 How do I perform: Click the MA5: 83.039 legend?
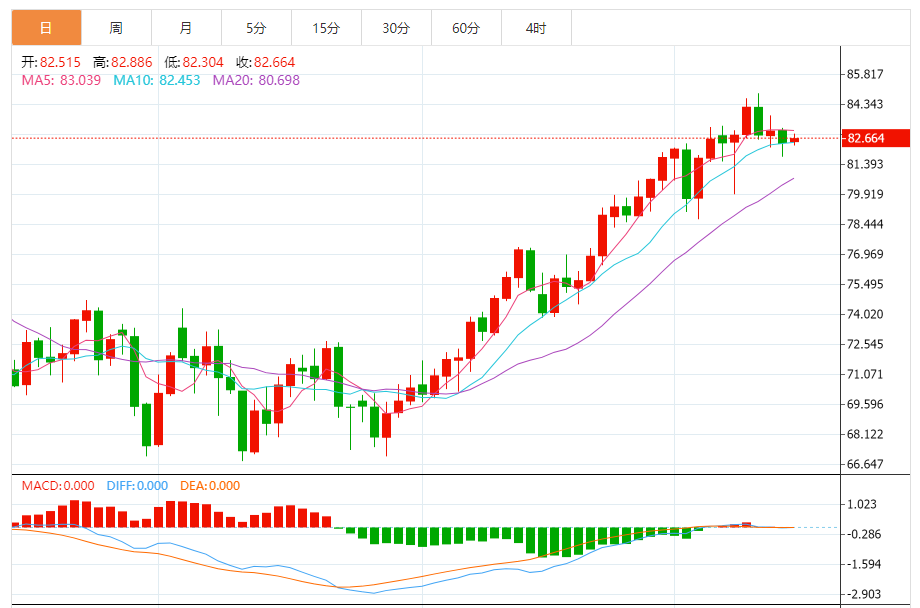click(61, 80)
